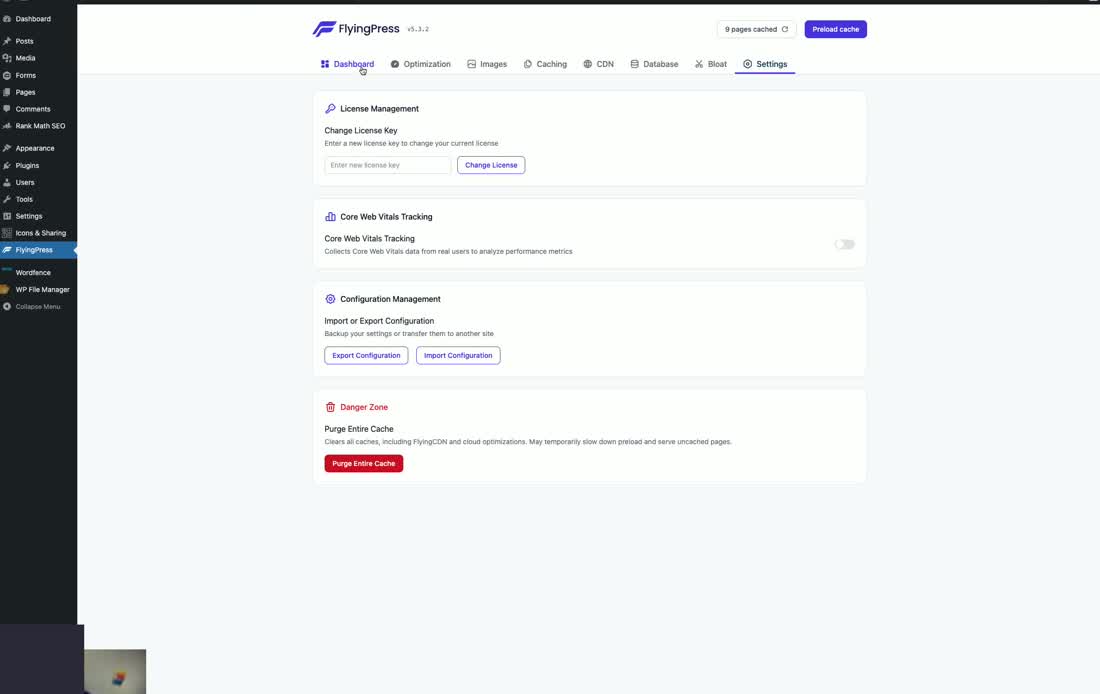1100x694 pixels.
Task: Enable the Core Web Vitals Tracking switch
Action: [x=845, y=244]
